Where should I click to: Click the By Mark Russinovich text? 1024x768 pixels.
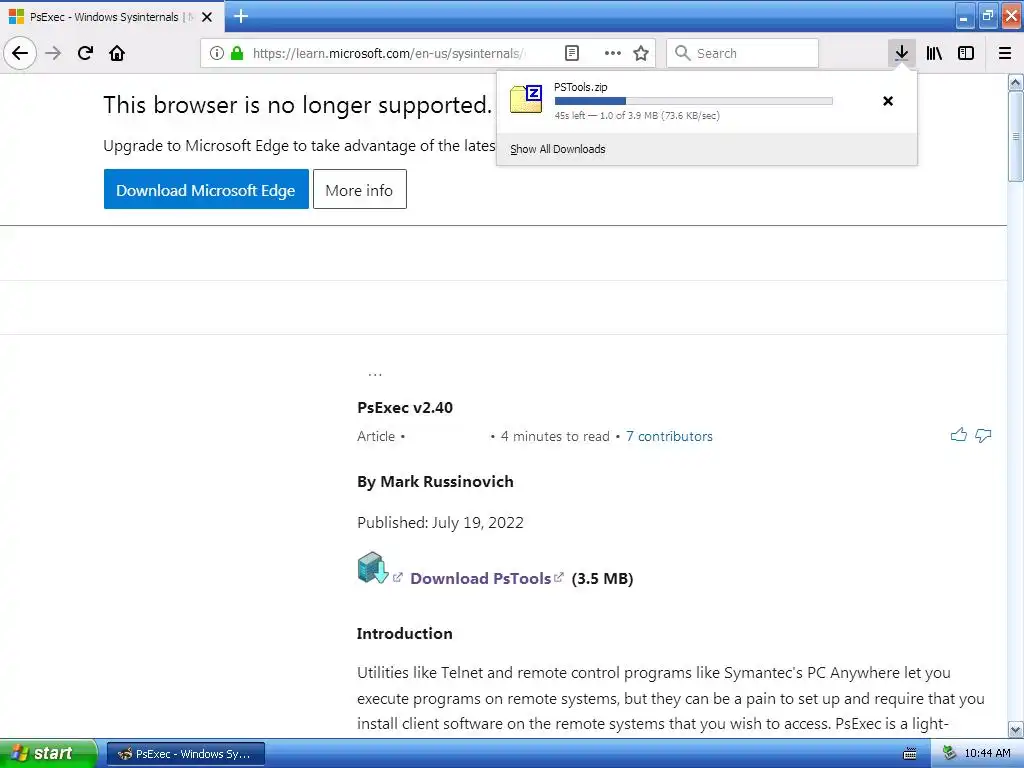point(435,481)
